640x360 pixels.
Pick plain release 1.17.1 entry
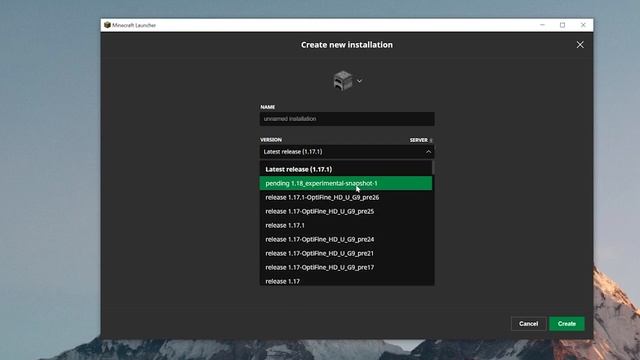(345, 225)
